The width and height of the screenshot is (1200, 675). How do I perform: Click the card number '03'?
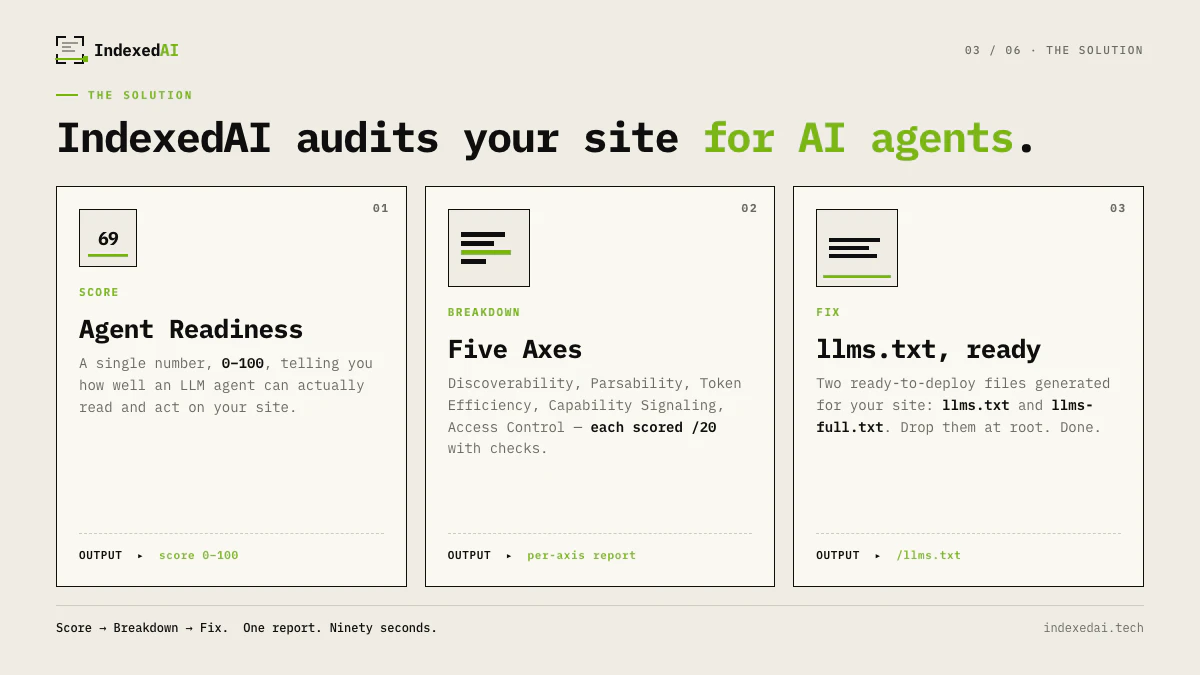[x=1118, y=208]
